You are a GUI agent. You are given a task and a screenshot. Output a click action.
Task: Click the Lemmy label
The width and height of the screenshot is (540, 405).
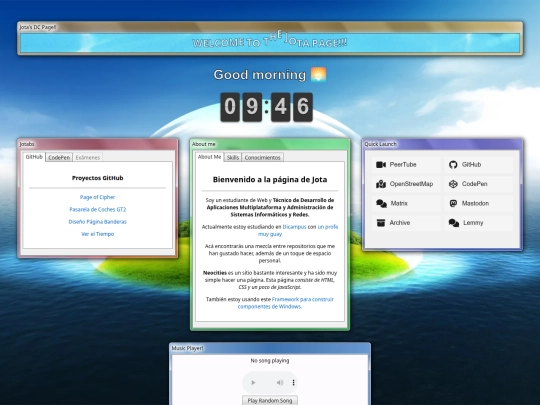(x=473, y=223)
